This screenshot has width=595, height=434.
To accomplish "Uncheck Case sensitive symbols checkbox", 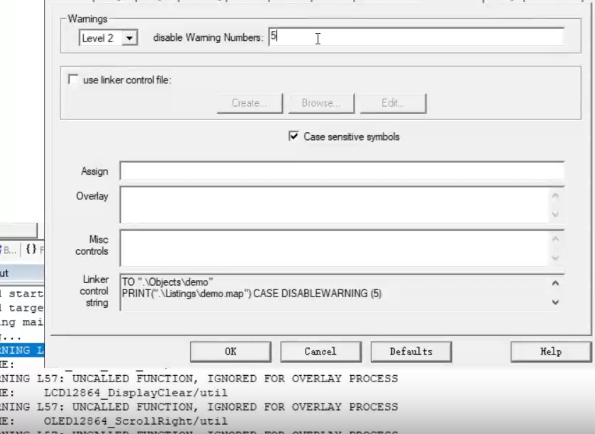I will pos(293,136).
